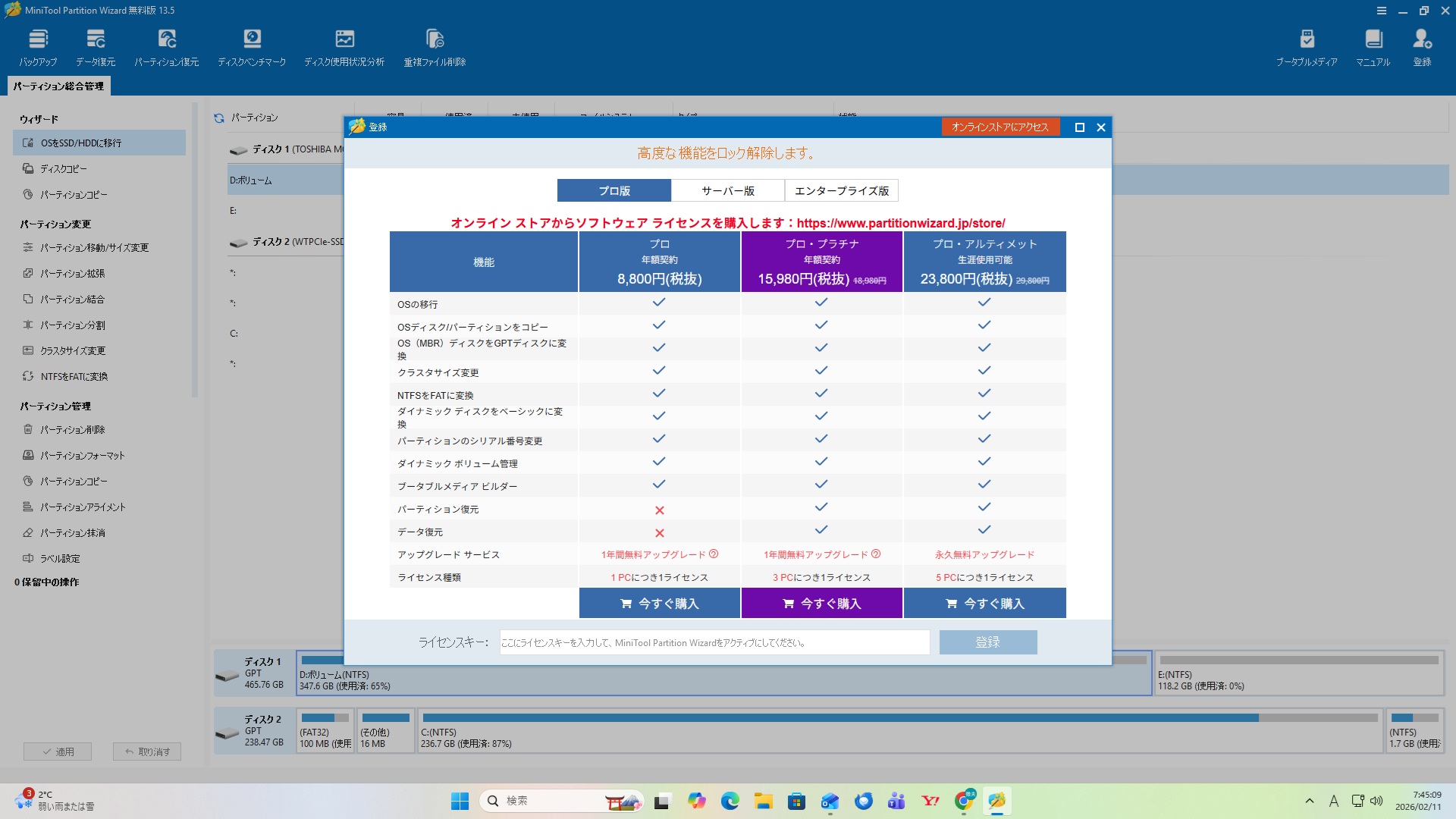
Task: Open File Explorer from the taskbar
Action: click(x=763, y=801)
